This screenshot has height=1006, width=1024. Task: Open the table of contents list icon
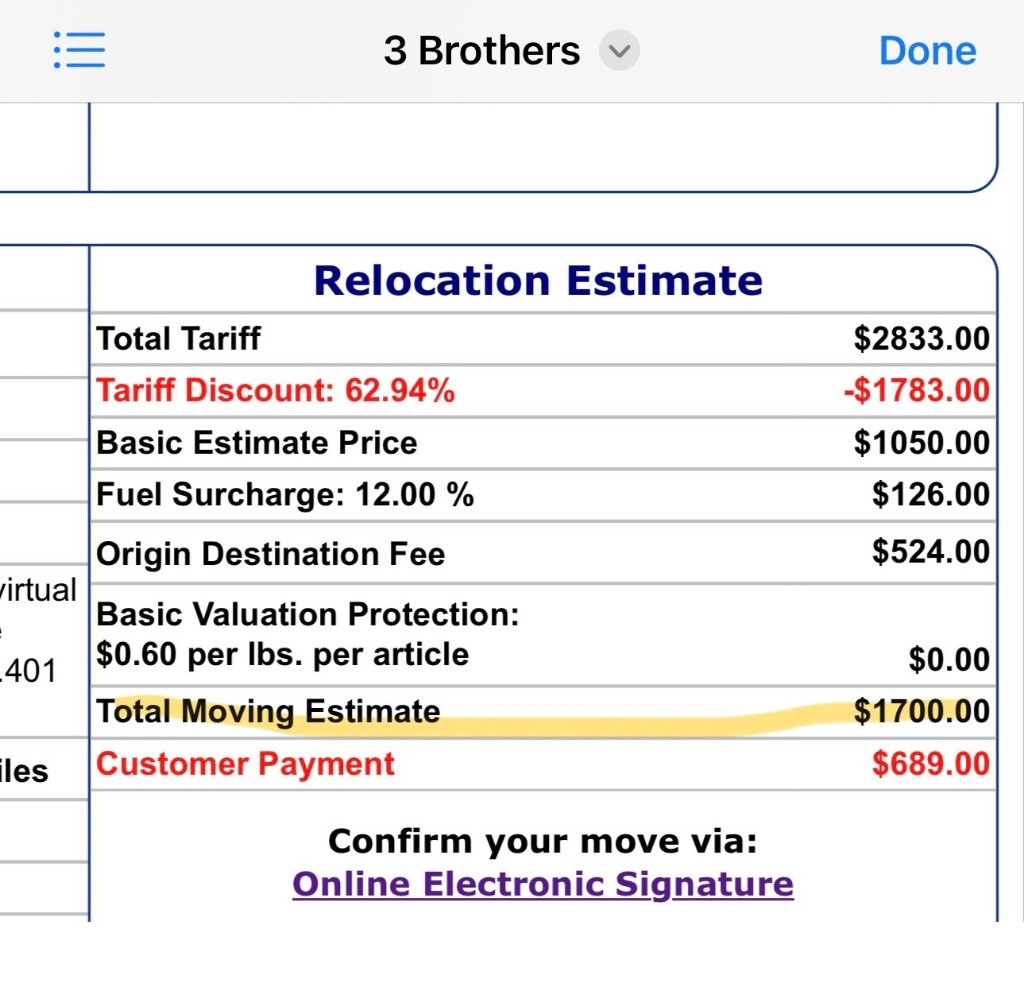[x=80, y=50]
